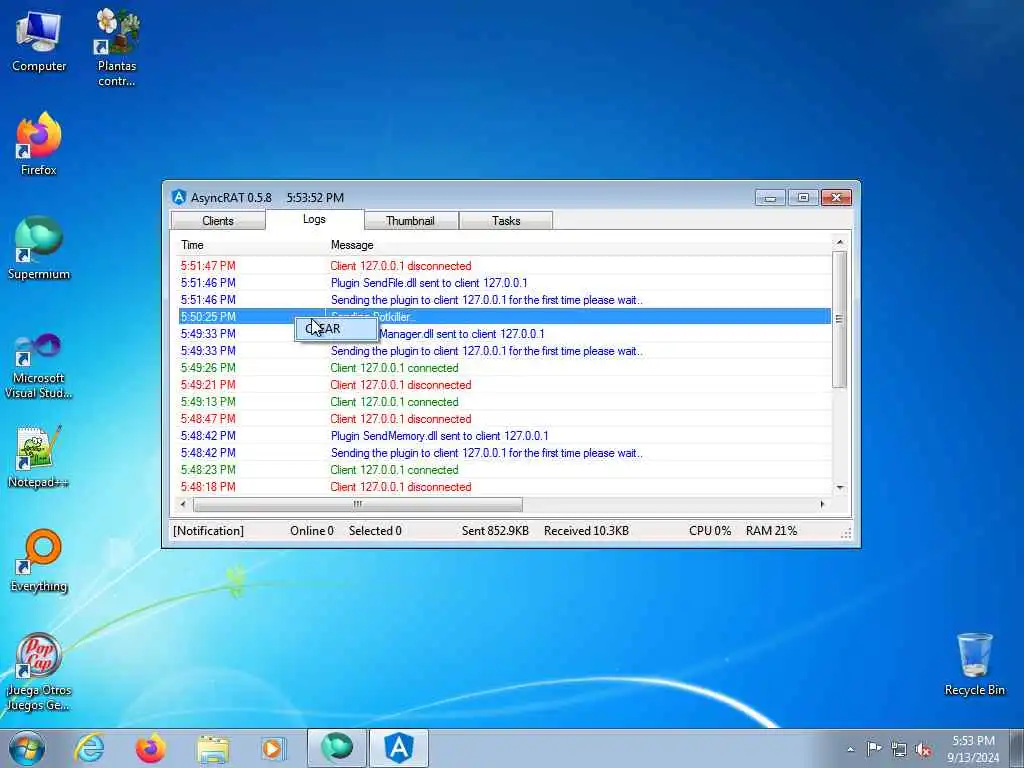
Task: Launch Notepad++ from the desktop
Action: pyautogui.click(x=39, y=456)
